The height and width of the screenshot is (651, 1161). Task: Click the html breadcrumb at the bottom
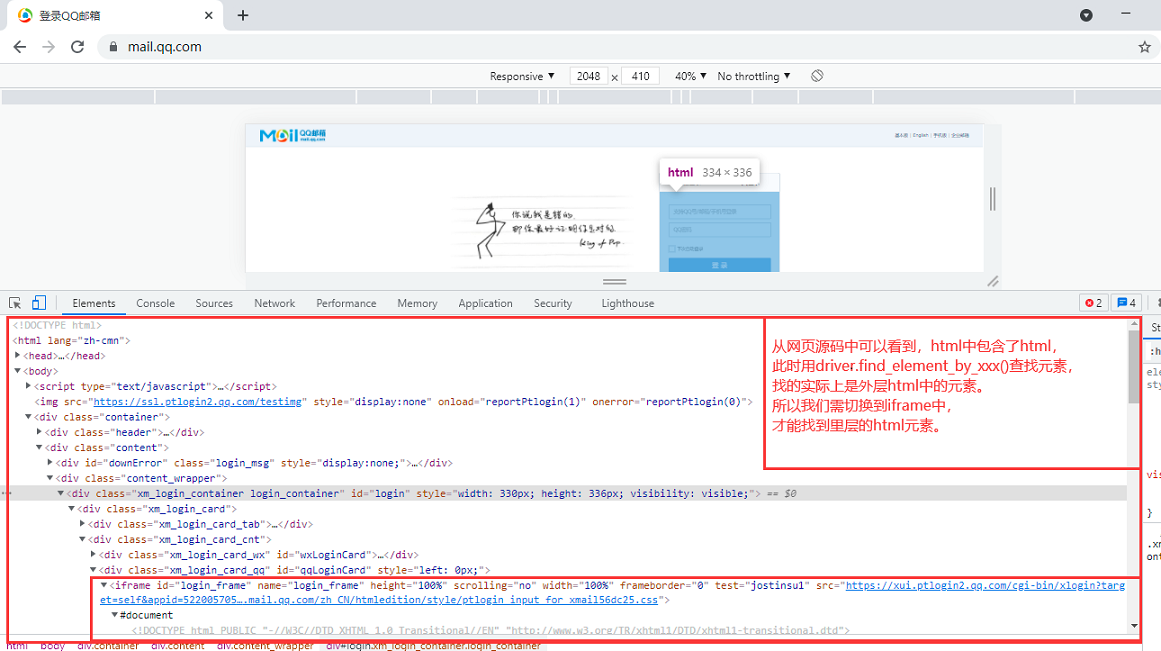coord(18,646)
